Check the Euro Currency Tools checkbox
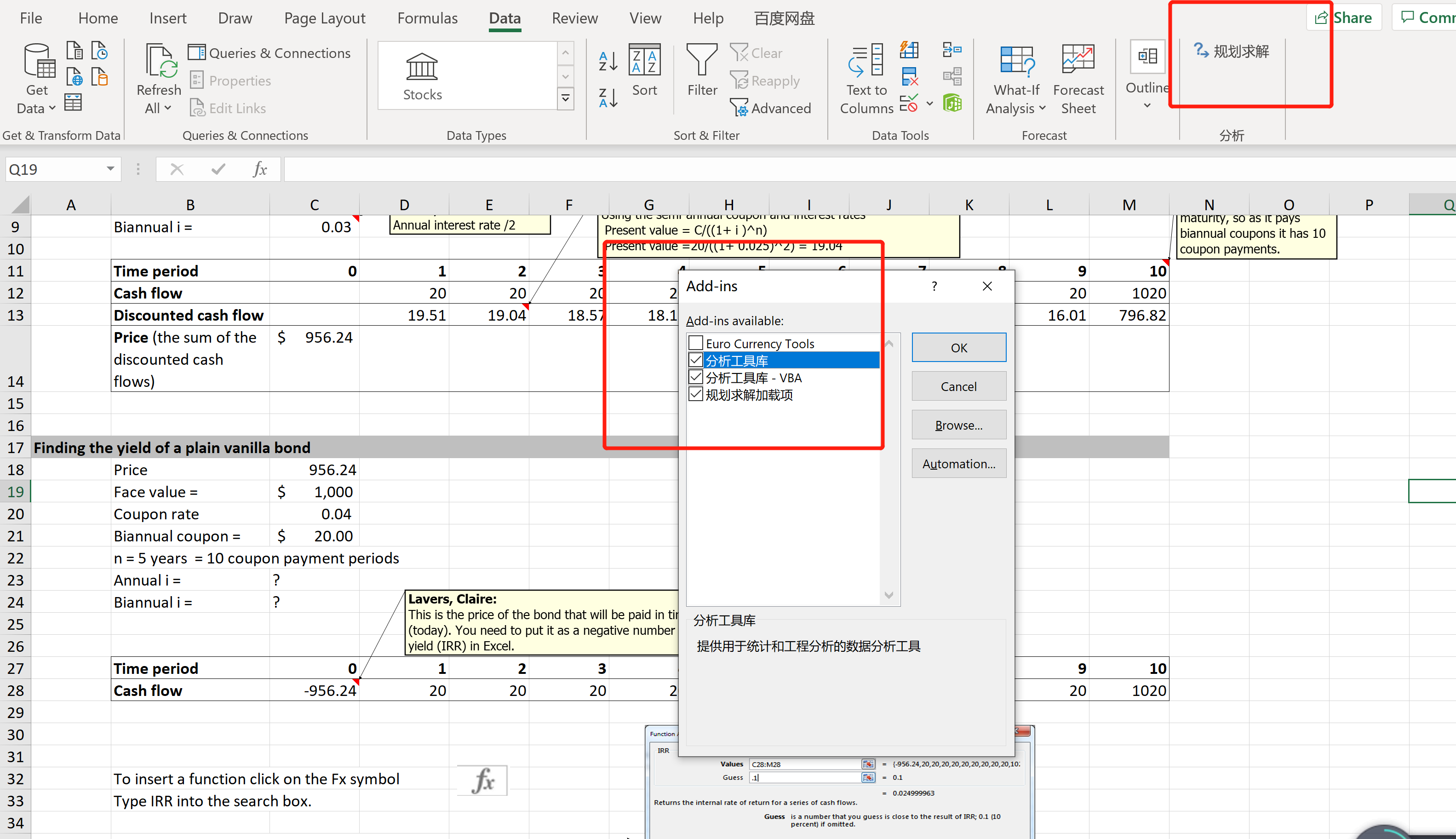 [x=696, y=343]
